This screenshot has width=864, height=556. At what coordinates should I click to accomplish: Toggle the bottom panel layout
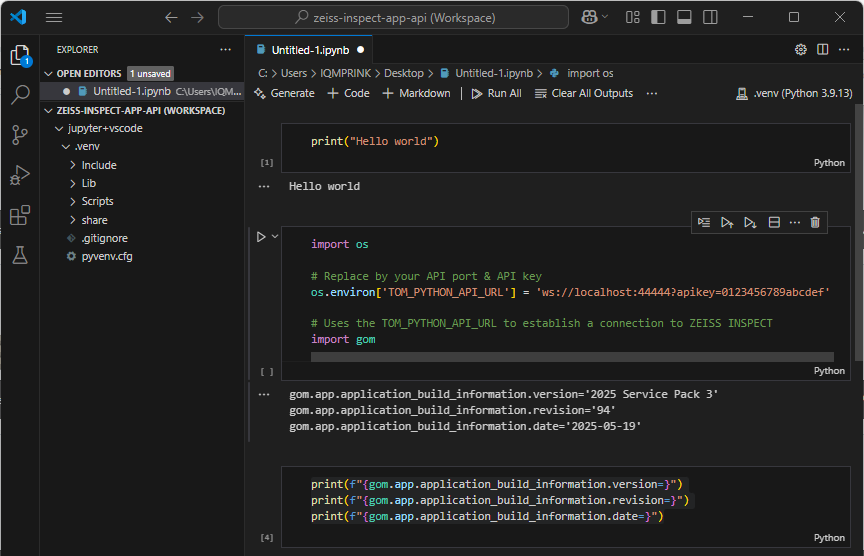tap(685, 17)
